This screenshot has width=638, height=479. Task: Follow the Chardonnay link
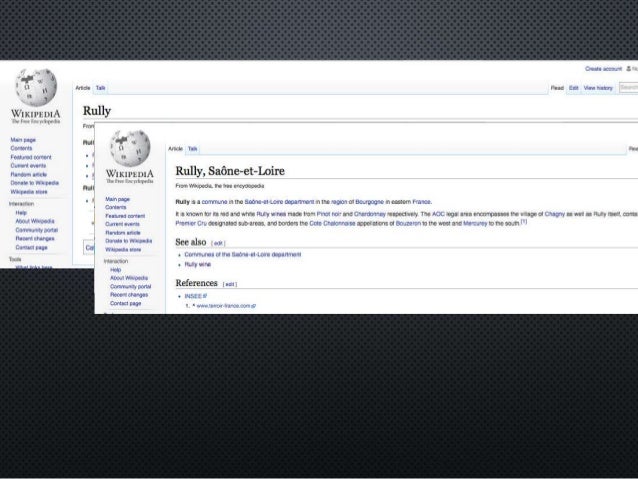pyautogui.click(x=370, y=214)
